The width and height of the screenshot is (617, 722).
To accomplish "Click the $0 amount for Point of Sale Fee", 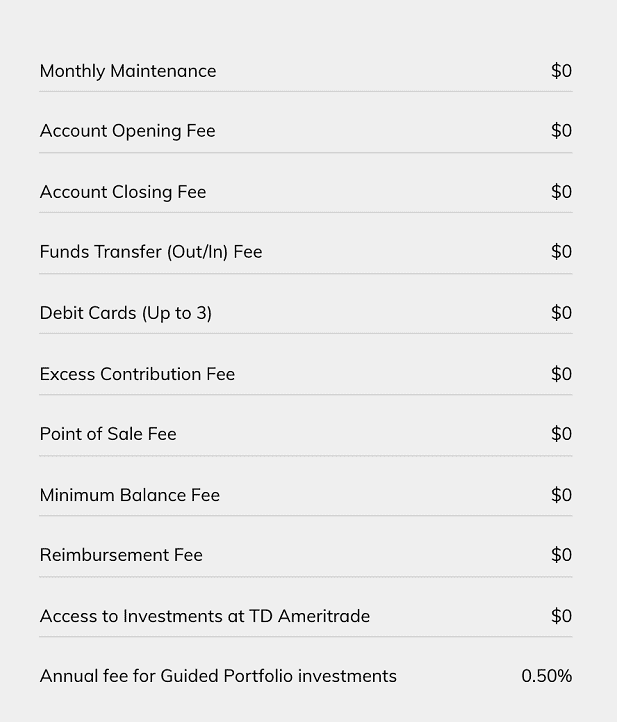I will coord(561,434).
